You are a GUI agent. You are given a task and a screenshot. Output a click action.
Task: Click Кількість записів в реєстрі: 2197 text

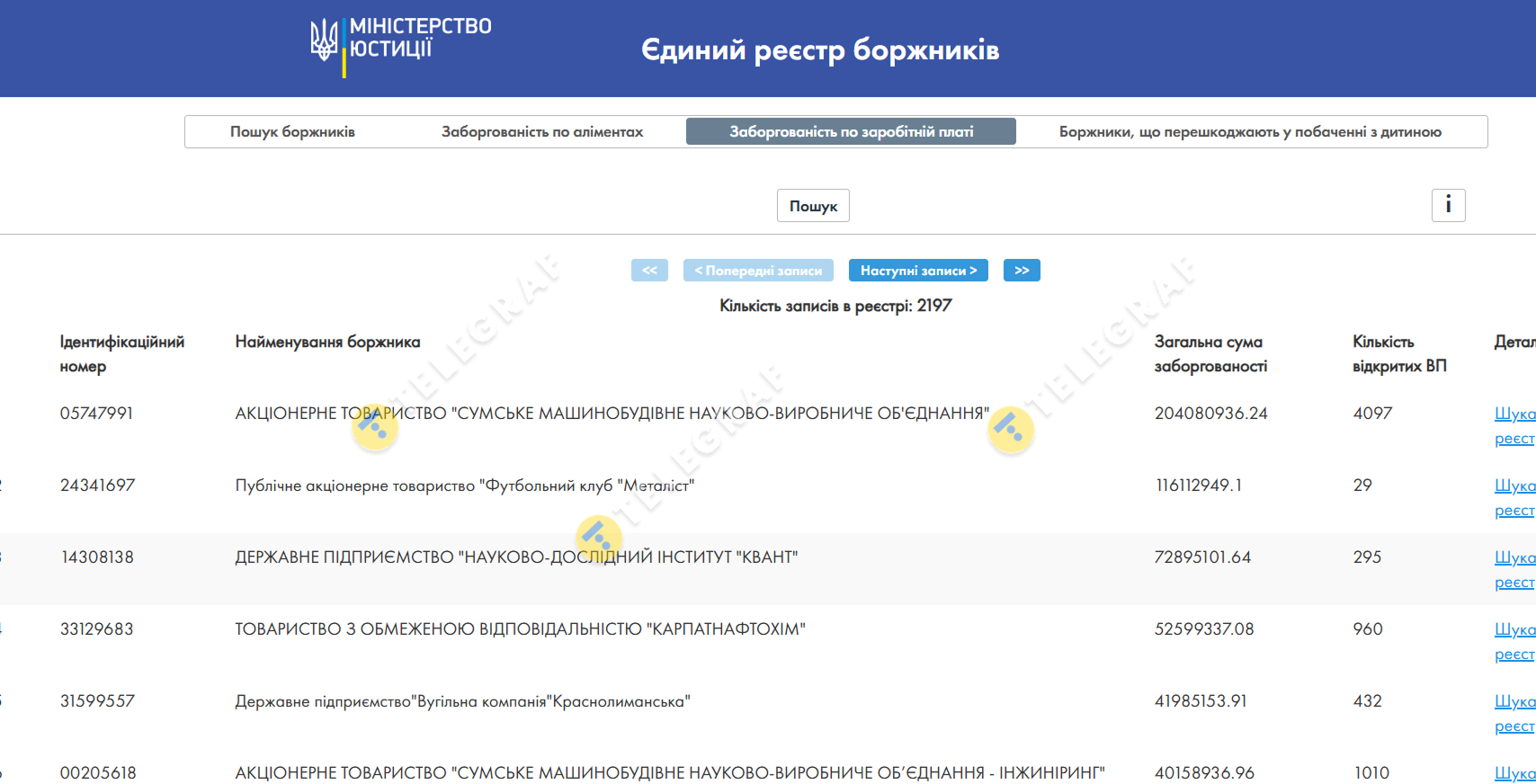[x=835, y=306]
